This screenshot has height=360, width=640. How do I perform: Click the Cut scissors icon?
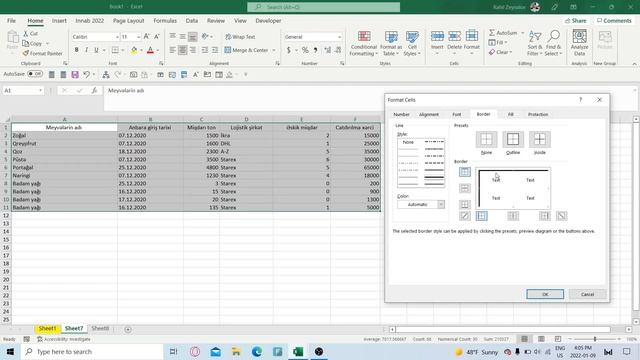[26, 33]
